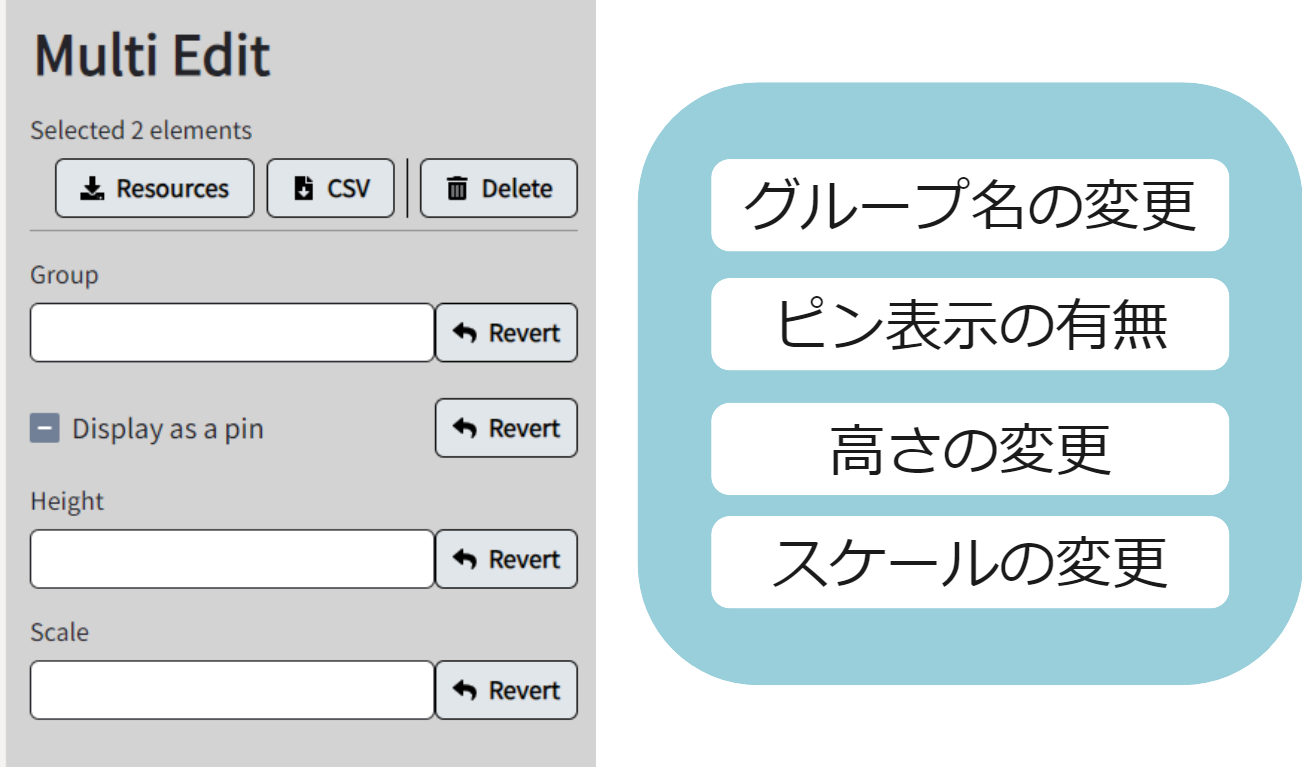Image resolution: width=1302 pixels, height=767 pixels.
Task: Click the CSV file export icon
Action: tap(304, 189)
